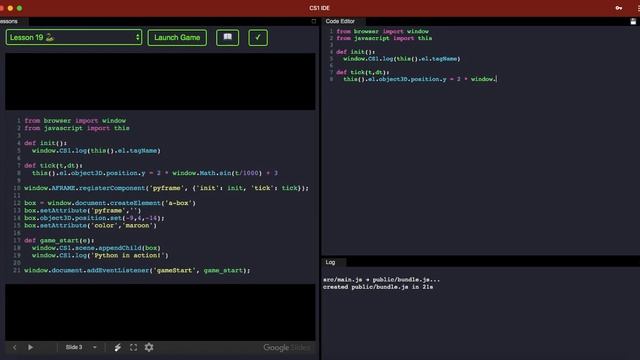Click 'def game_start(e):' in slide
This screenshot has width=640, height=360.
pyautogui.click(x=59, y=240)
